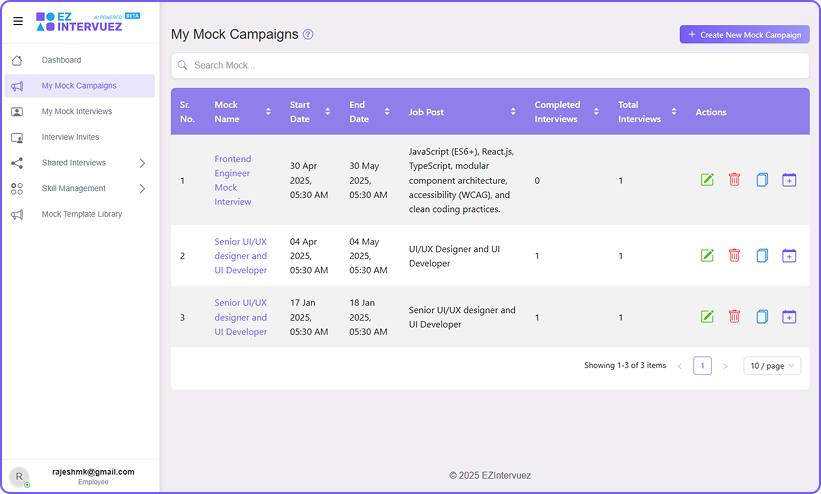Open Shared Interviews menu item
The image size is (821, 494).
click(x=80, y=163)
